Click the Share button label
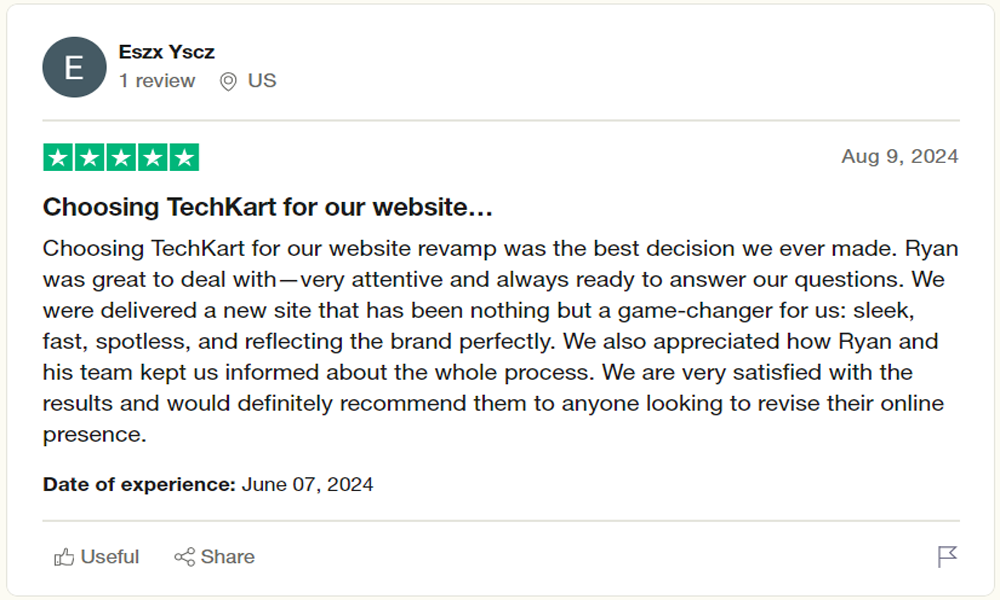The image size is (1000, 600). click(x=228, y=557)
